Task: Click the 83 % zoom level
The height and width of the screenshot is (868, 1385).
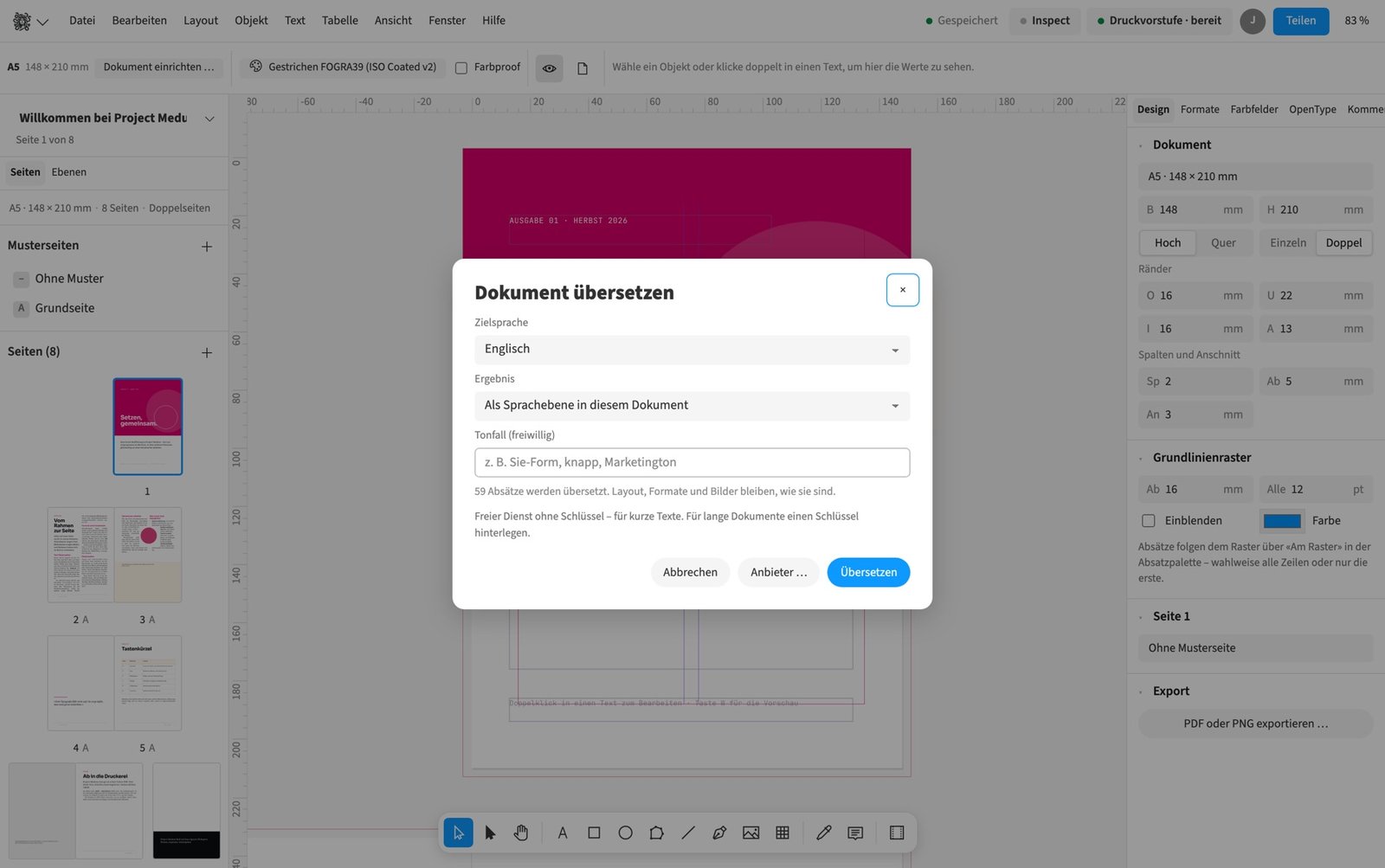Action: 1356,21
